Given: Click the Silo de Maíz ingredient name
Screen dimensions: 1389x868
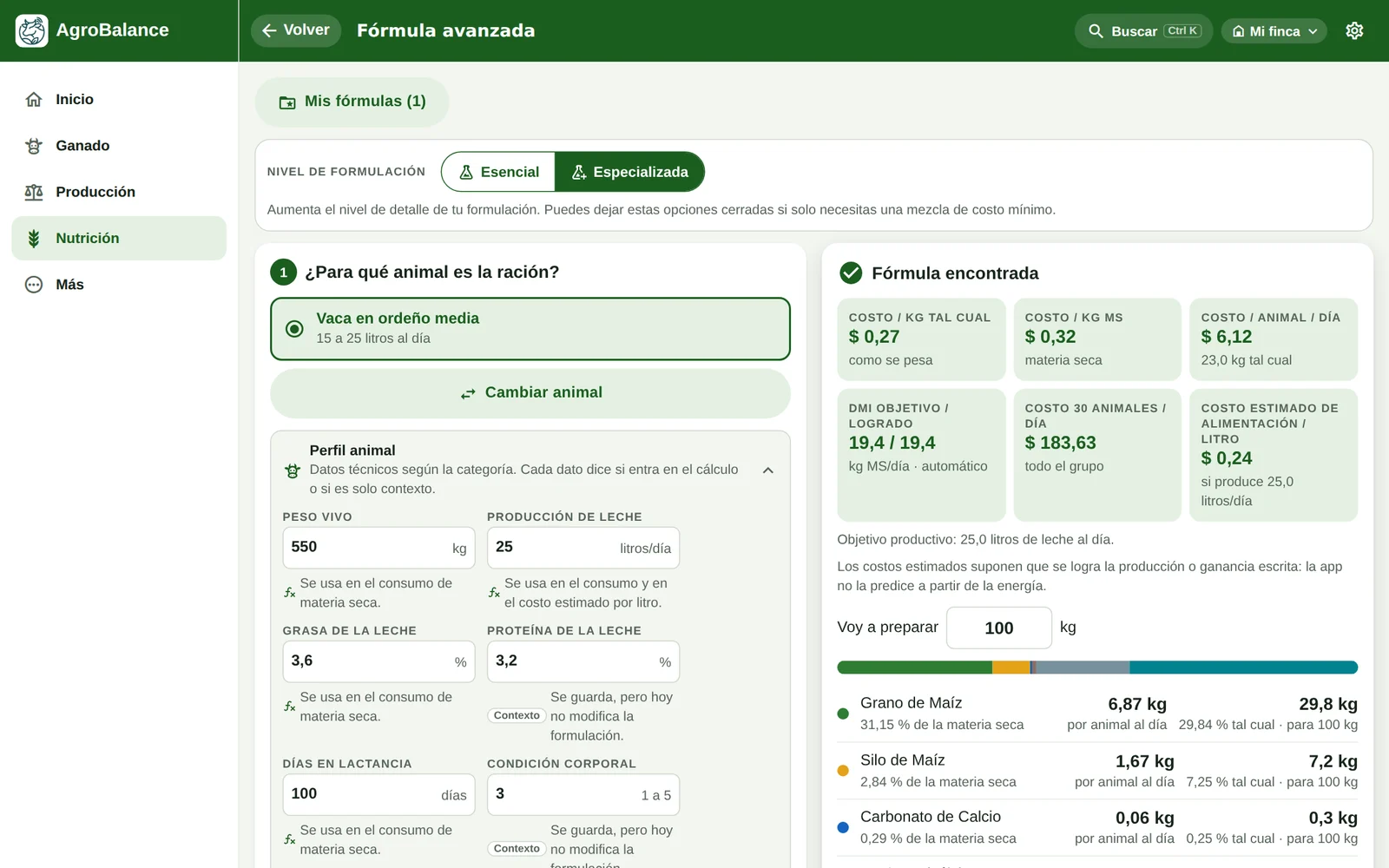Looking at the screenshot, I should [902, 760].
